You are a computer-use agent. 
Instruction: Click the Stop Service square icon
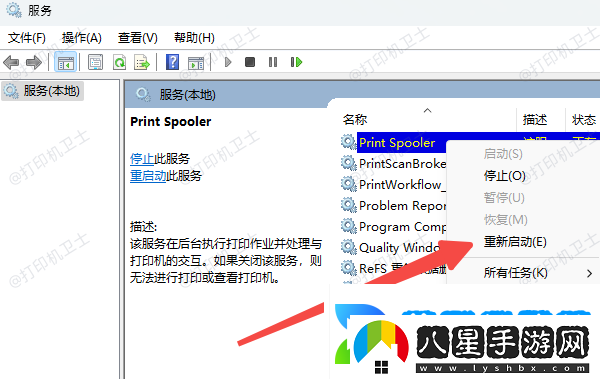(x=250, y=62)
